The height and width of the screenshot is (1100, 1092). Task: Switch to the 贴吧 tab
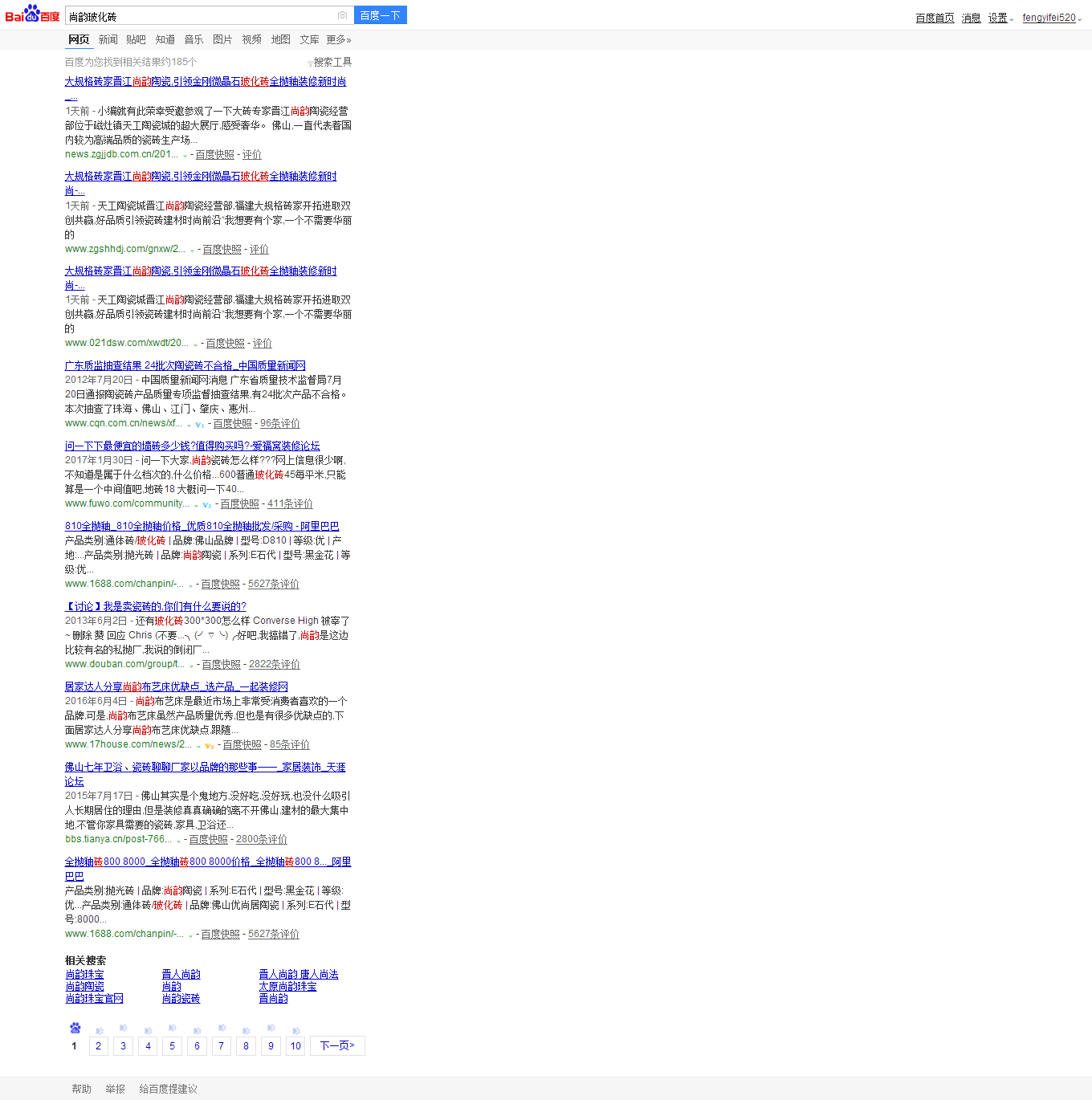tap(136, 39)
